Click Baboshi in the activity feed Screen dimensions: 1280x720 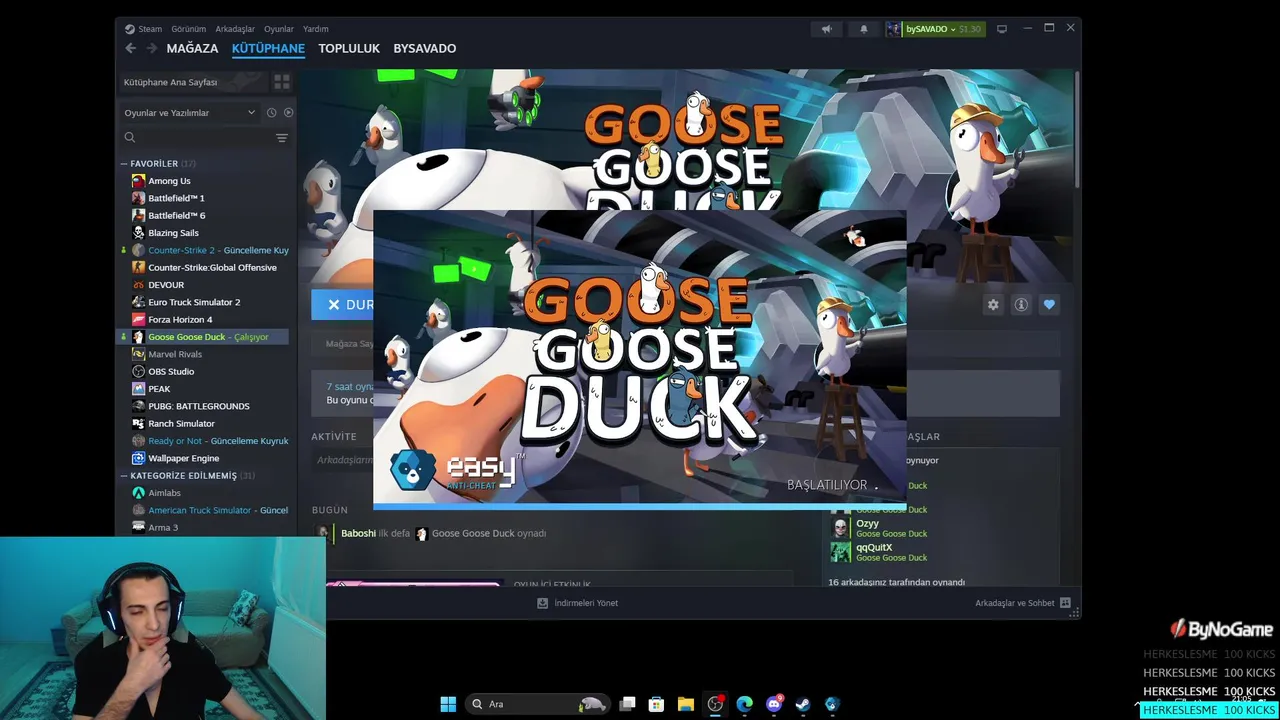click(x=358, y=533)
